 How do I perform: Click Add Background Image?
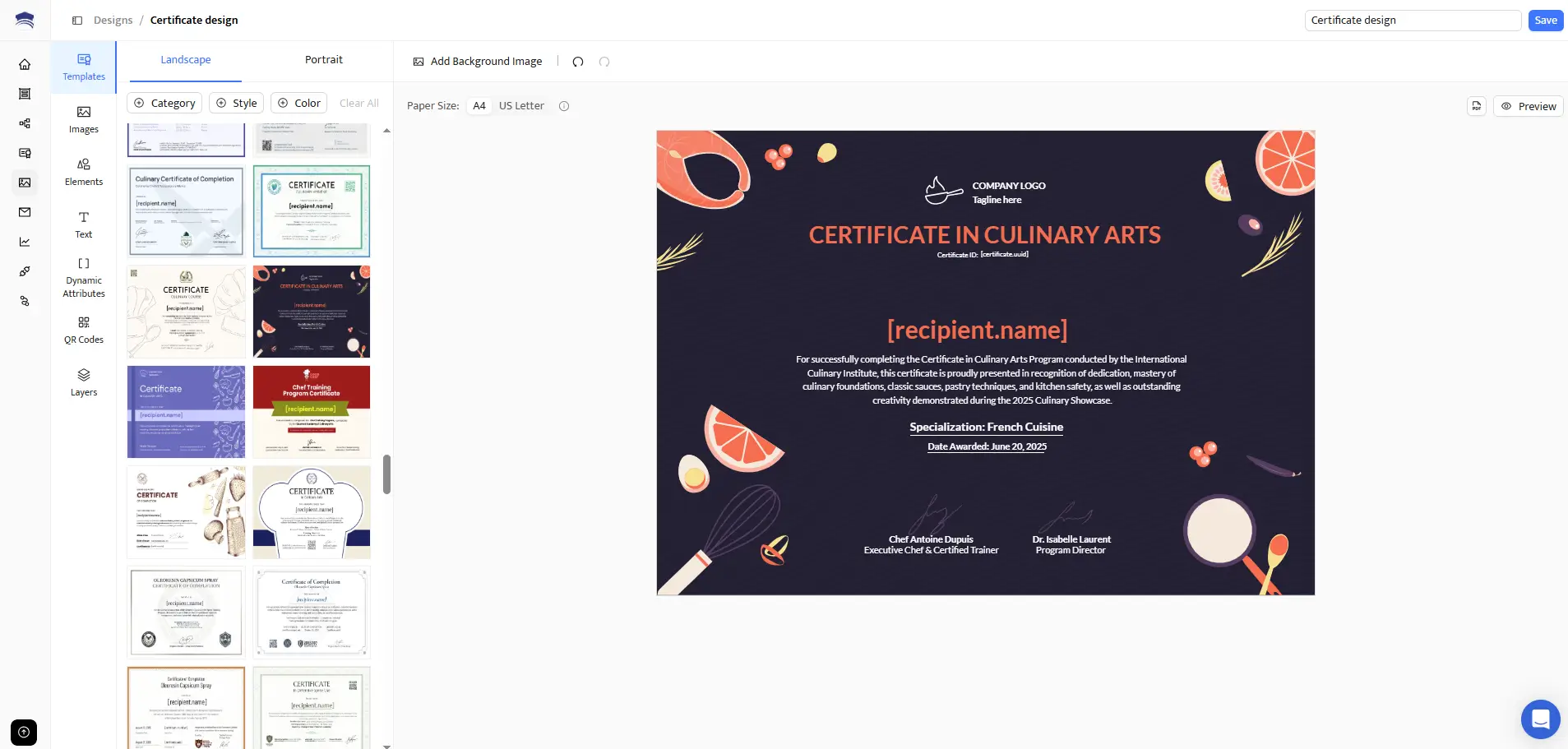(x=477, y=61)
